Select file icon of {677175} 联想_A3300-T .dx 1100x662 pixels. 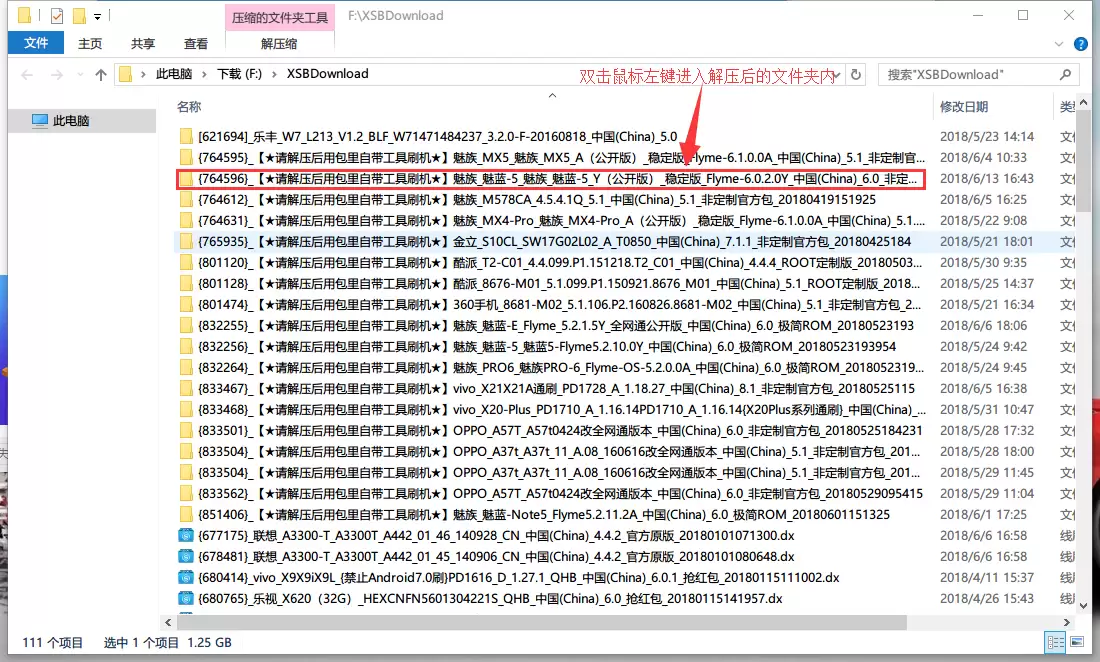point(186,536)
